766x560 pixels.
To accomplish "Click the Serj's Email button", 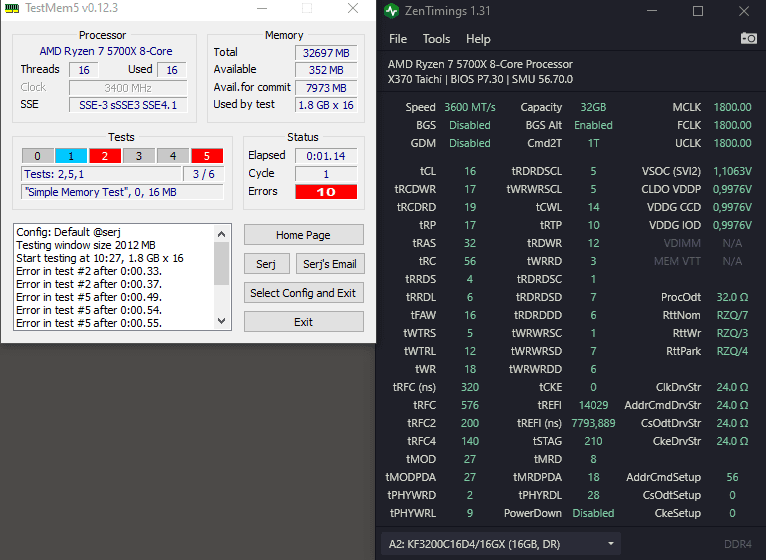I will pos(330,264).
